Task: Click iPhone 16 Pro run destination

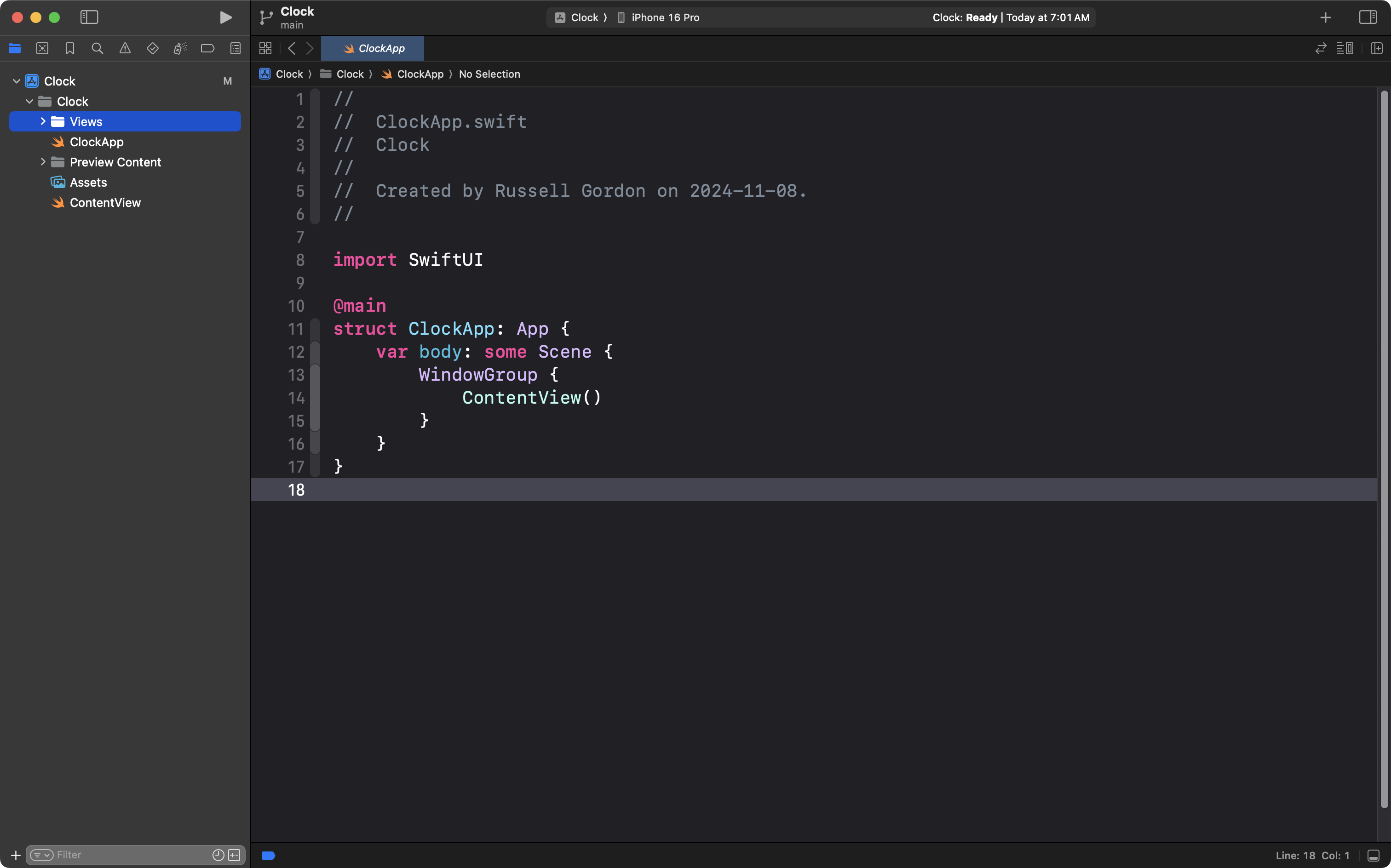Action: click(665, 18)
